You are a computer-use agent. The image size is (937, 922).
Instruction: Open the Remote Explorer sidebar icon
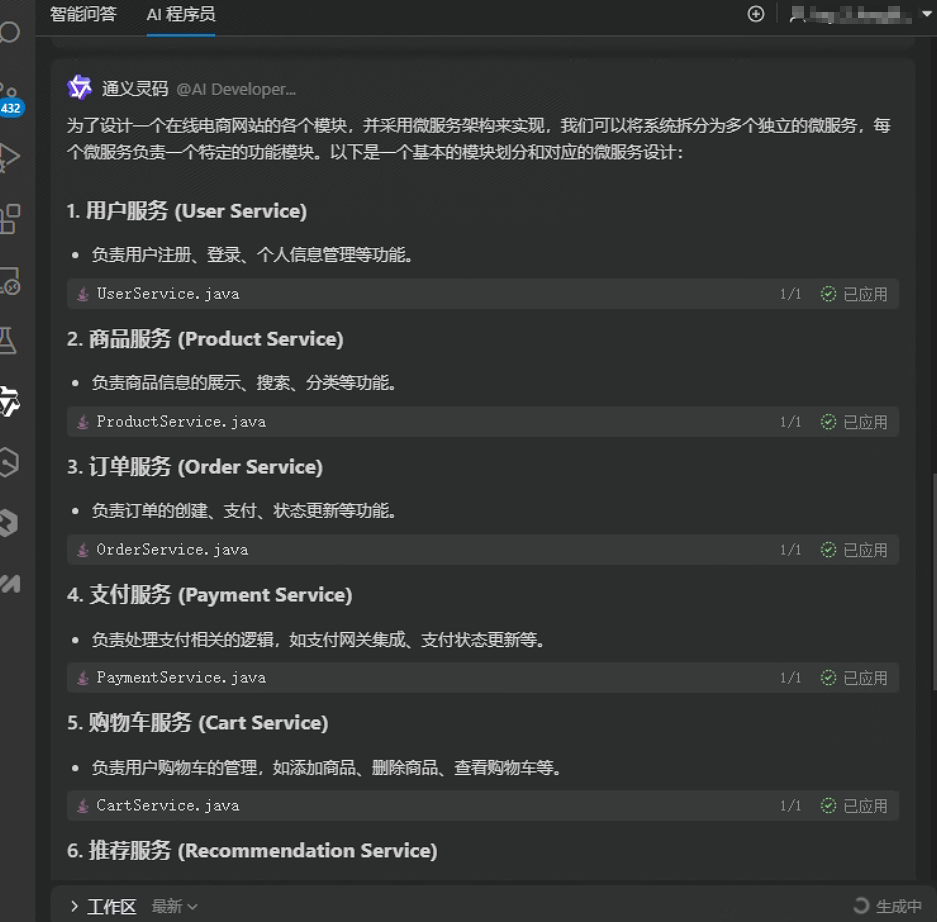click(x=10, y=280)
